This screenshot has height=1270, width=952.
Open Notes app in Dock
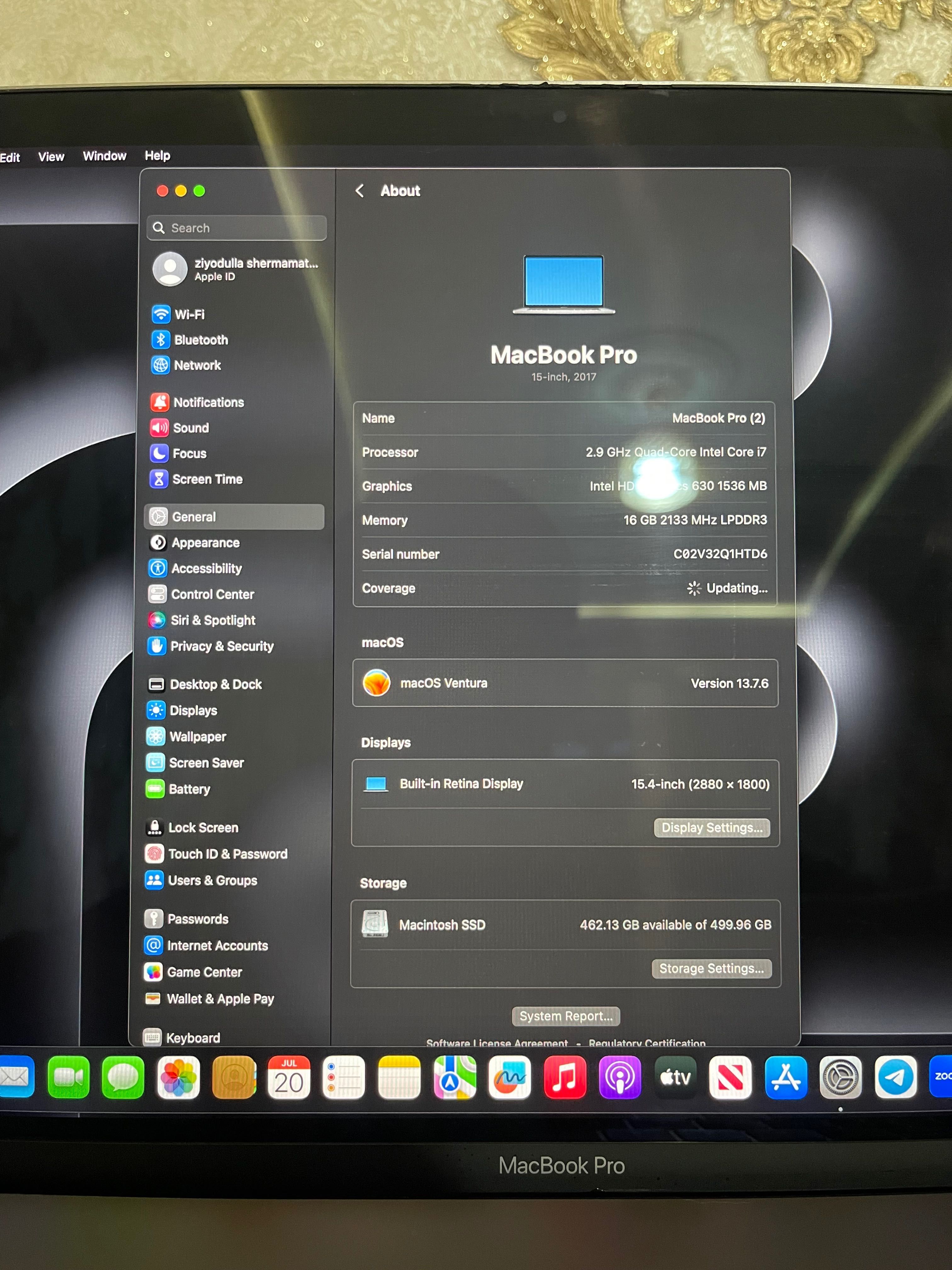click(x=399, y=1077)
